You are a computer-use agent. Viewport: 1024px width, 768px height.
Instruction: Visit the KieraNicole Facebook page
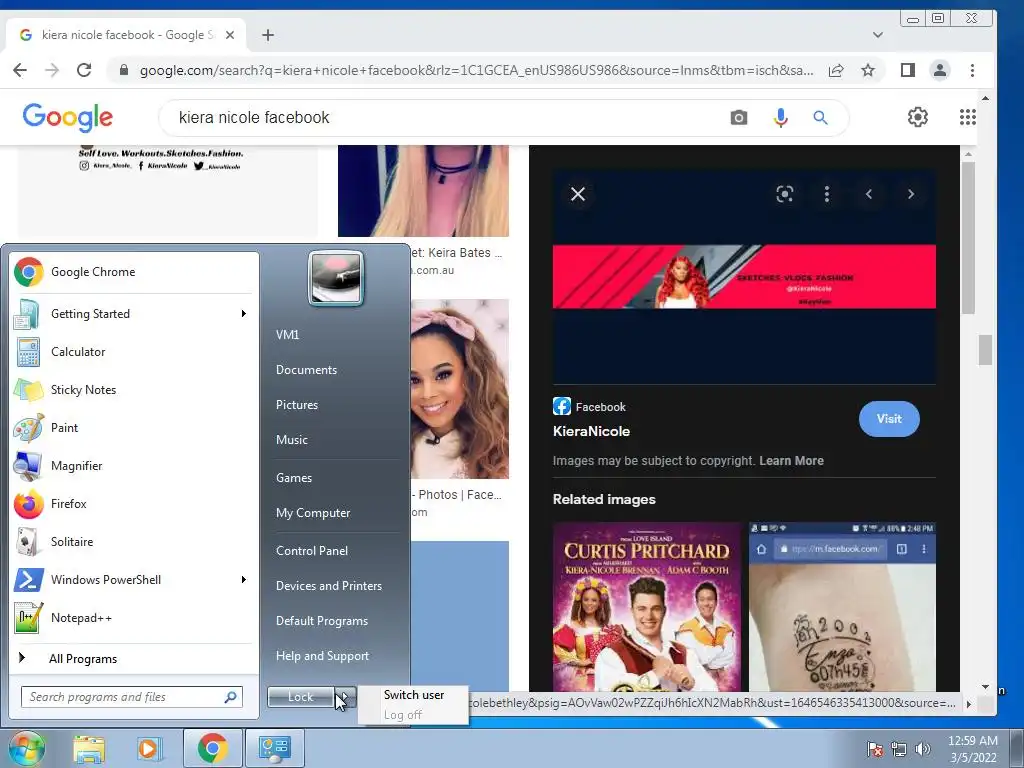point(889,419)
